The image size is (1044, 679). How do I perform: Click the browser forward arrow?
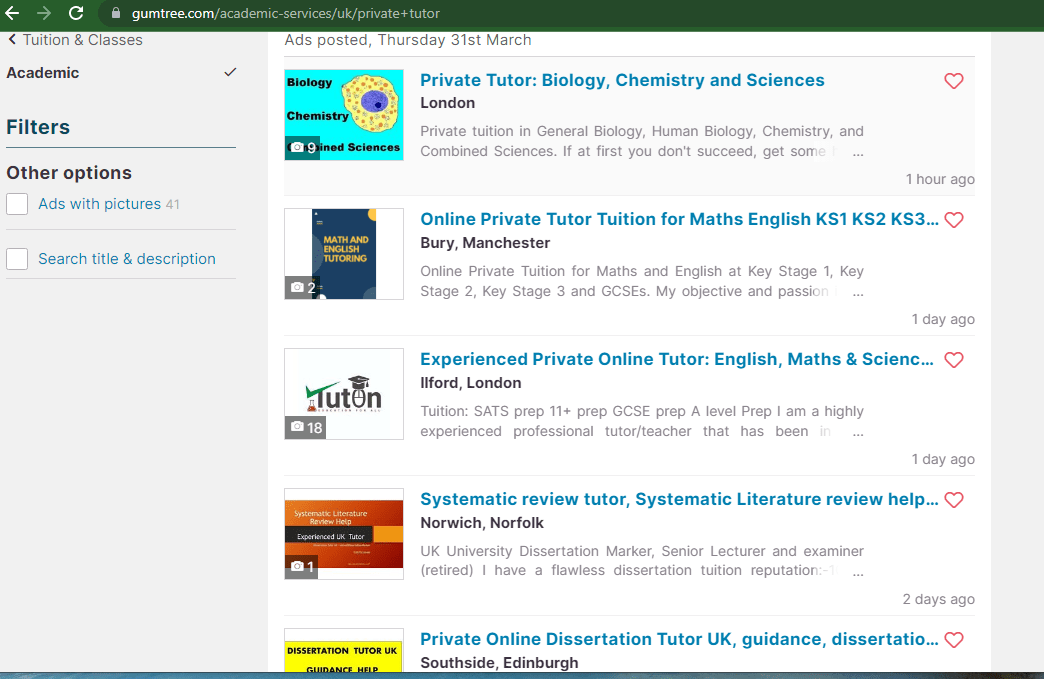pos(44,13)
